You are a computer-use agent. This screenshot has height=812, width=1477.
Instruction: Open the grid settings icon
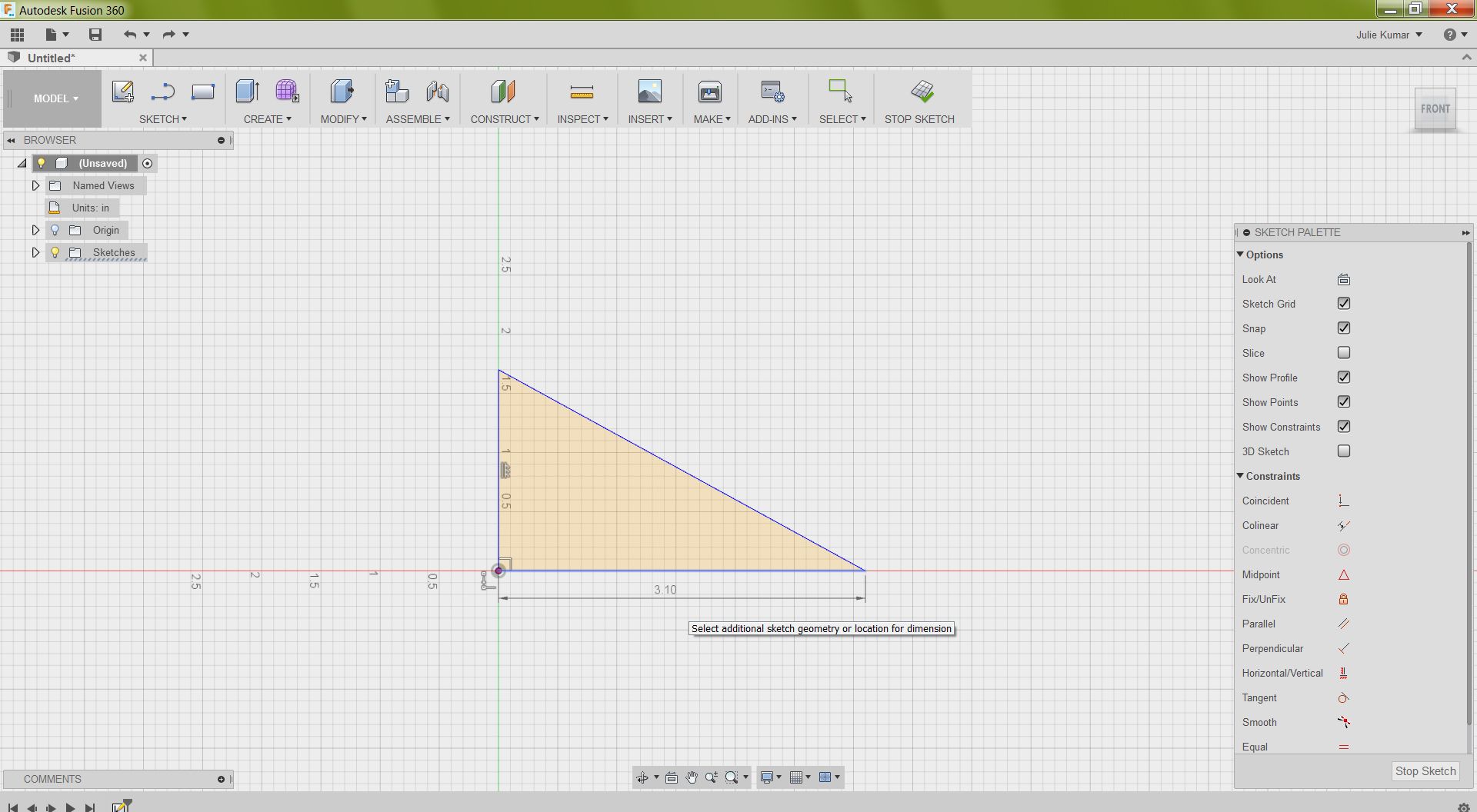[798, 777]
